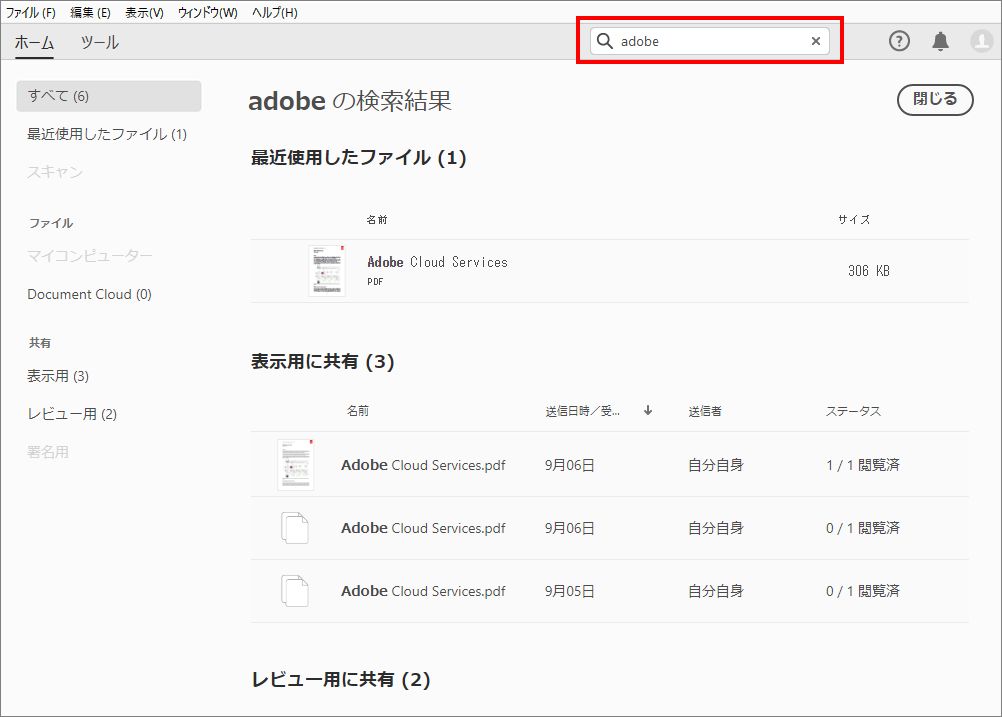Switch to the ホーム tab
The width and height of the screenshot is (1002, 717).
35,43
